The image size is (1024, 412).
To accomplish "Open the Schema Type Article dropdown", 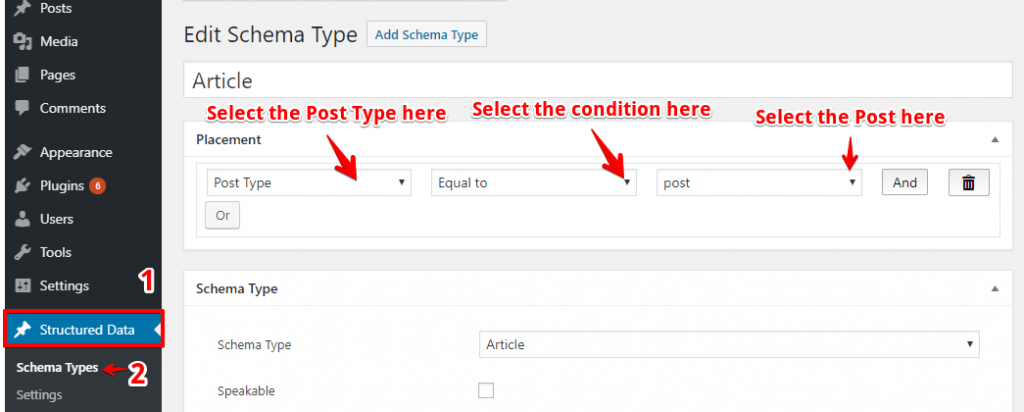I will click(x=729, y=344).
